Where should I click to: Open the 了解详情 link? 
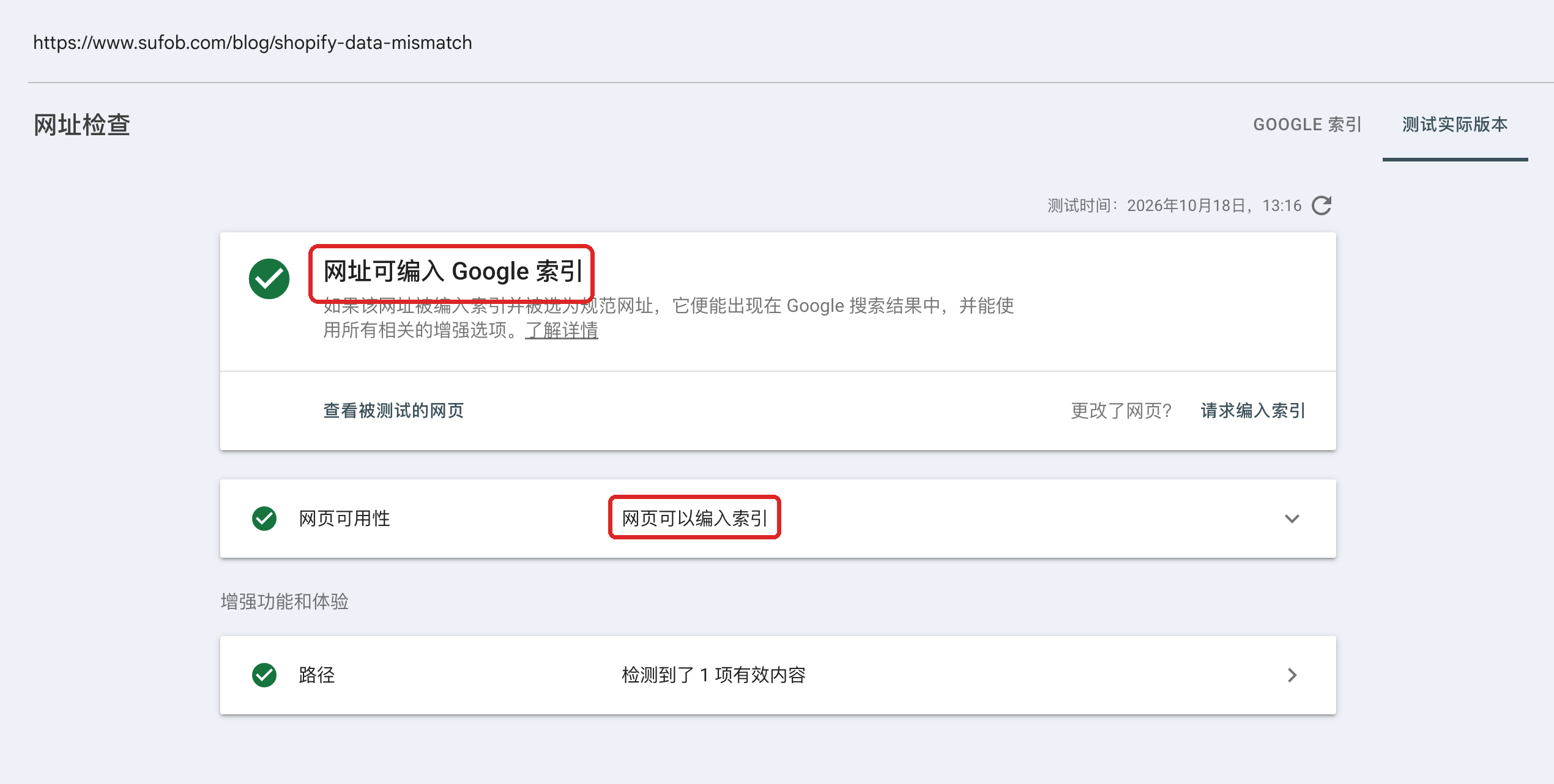click(562, 331)
